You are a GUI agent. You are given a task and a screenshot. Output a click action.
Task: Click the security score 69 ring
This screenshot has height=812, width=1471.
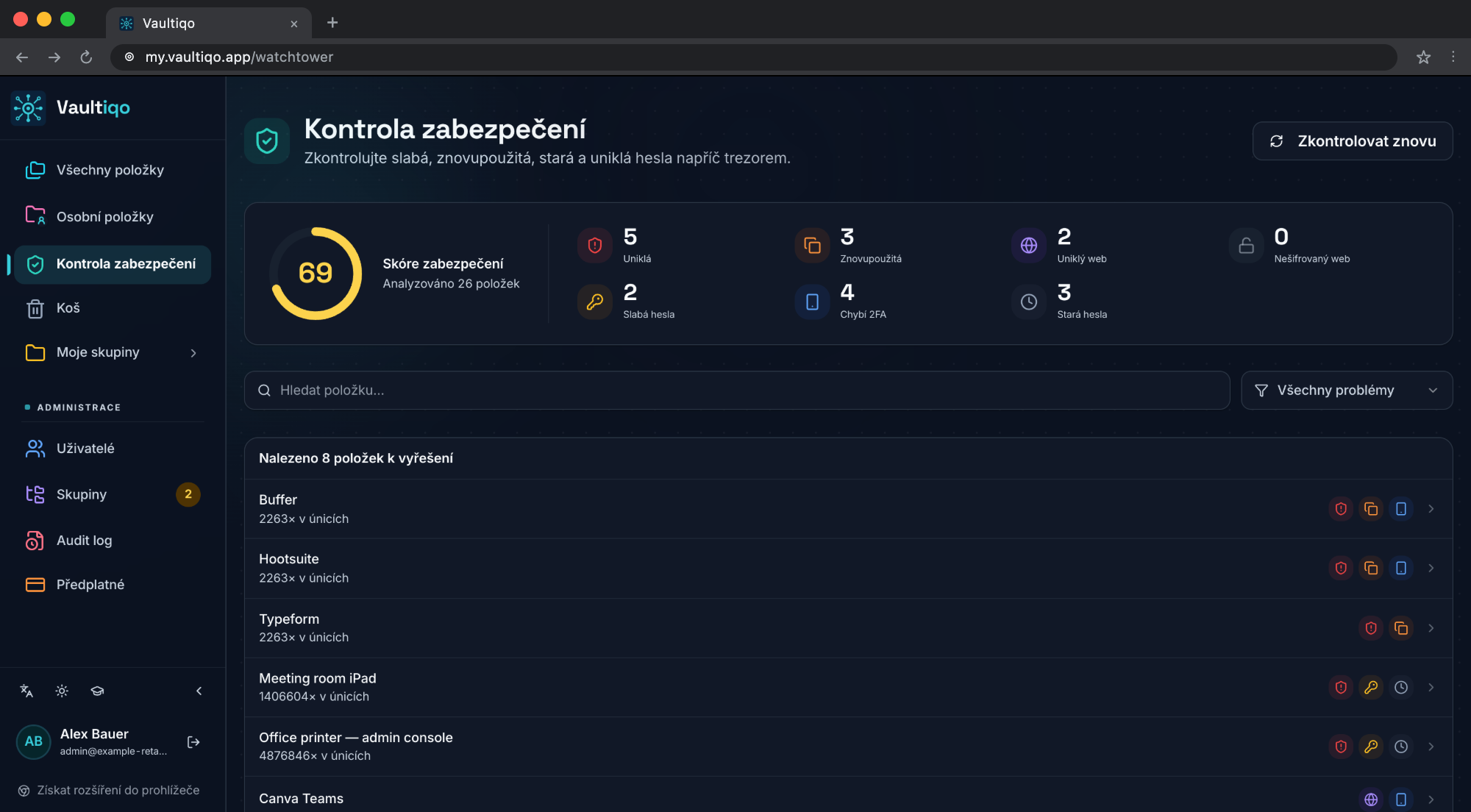coord(316,274)
